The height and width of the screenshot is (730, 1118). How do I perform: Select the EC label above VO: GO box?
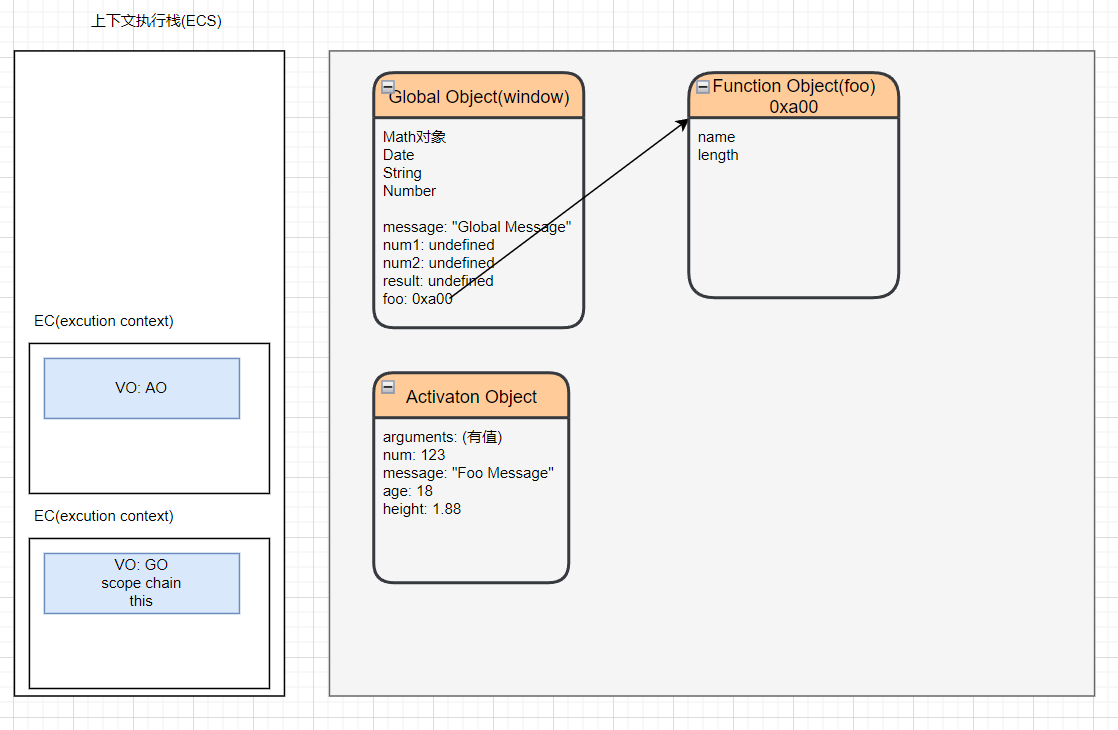click(x=104, y=516)
